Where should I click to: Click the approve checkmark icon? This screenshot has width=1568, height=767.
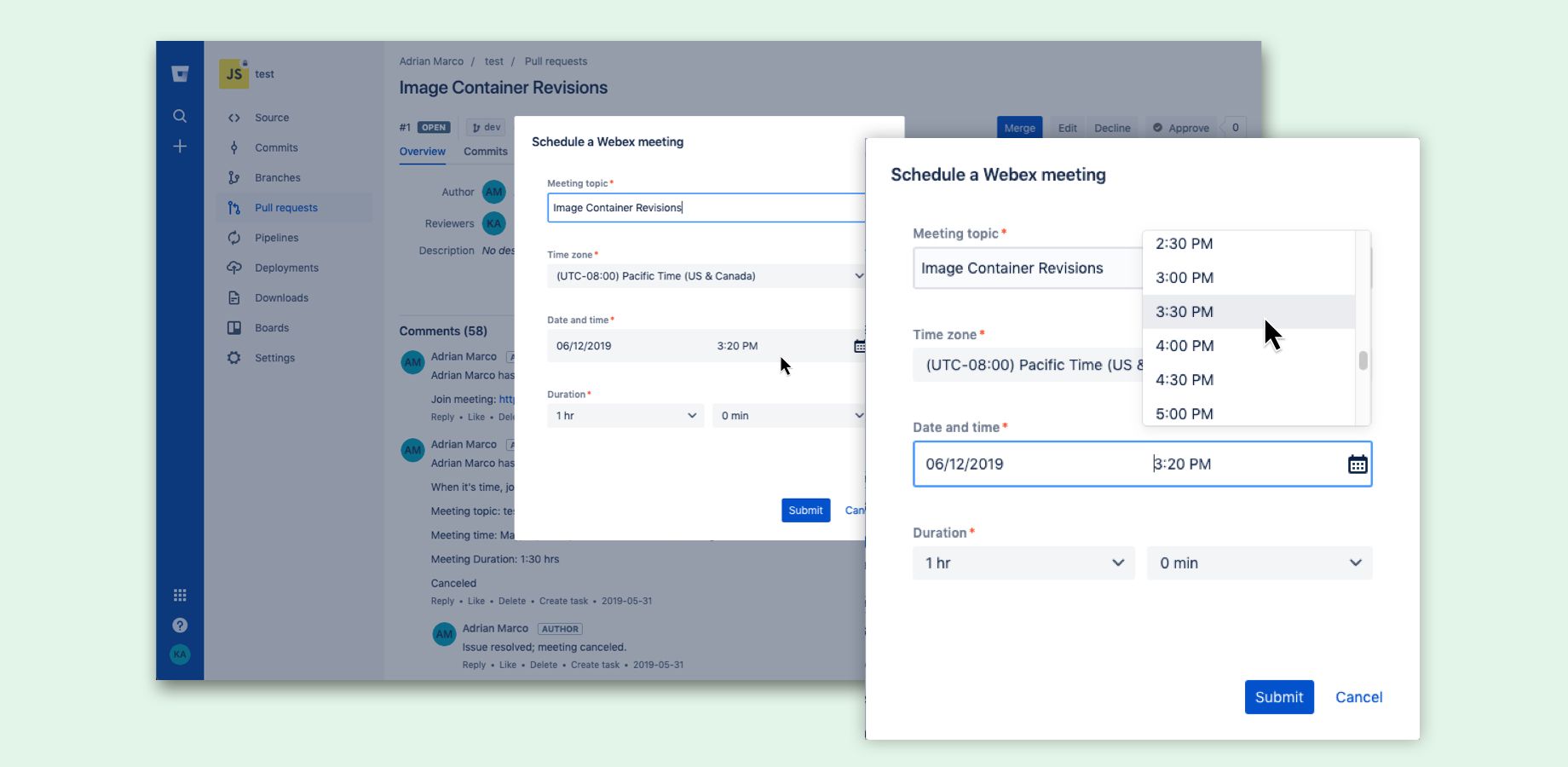[x=1157, y=128]
